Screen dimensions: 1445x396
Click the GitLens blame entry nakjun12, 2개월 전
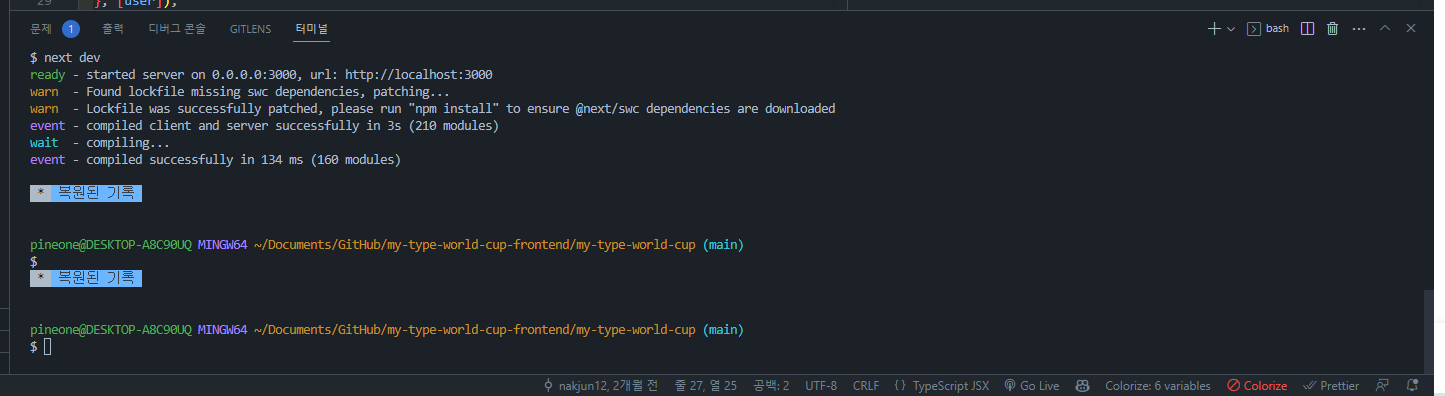601,386
